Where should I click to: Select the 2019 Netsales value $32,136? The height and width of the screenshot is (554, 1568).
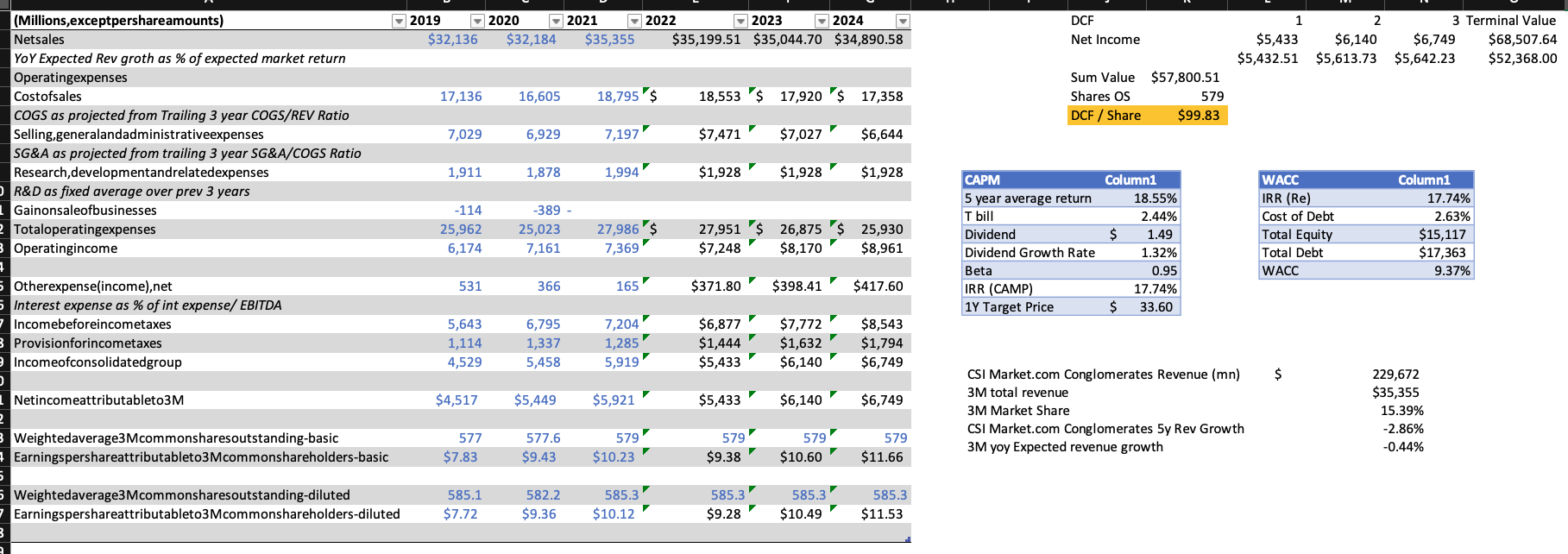[452, 40]
